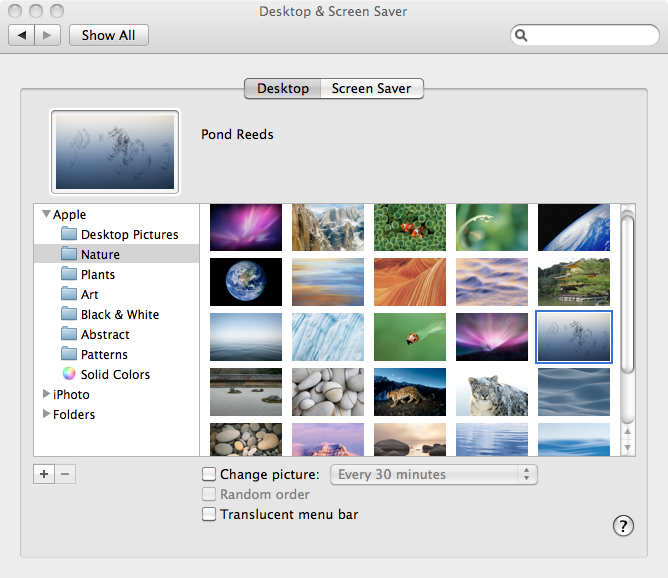Go back with the left arrow button
Viewport: 668px width, 578px height.
tap(21, 35)
